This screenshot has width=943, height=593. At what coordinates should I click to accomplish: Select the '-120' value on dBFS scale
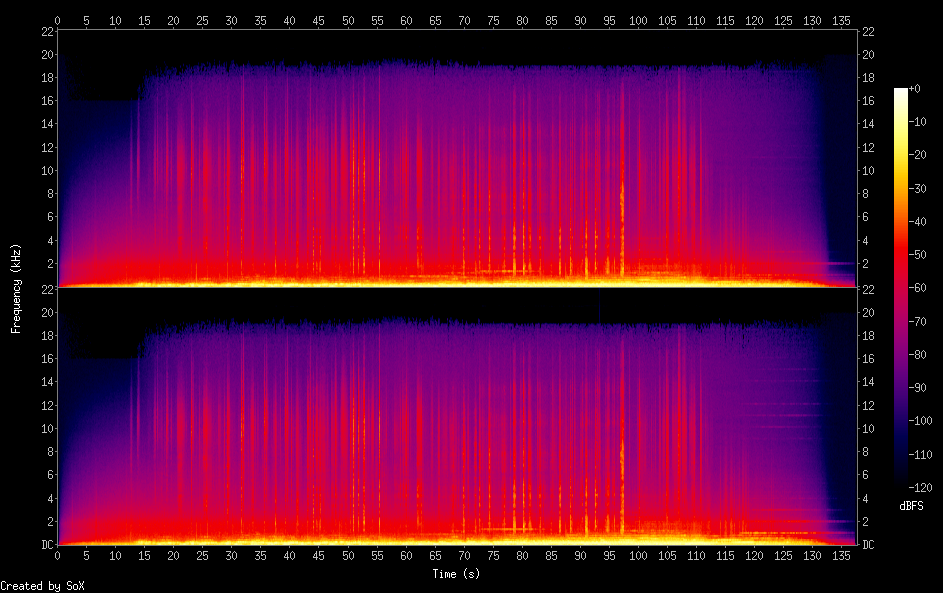(921, 487)
